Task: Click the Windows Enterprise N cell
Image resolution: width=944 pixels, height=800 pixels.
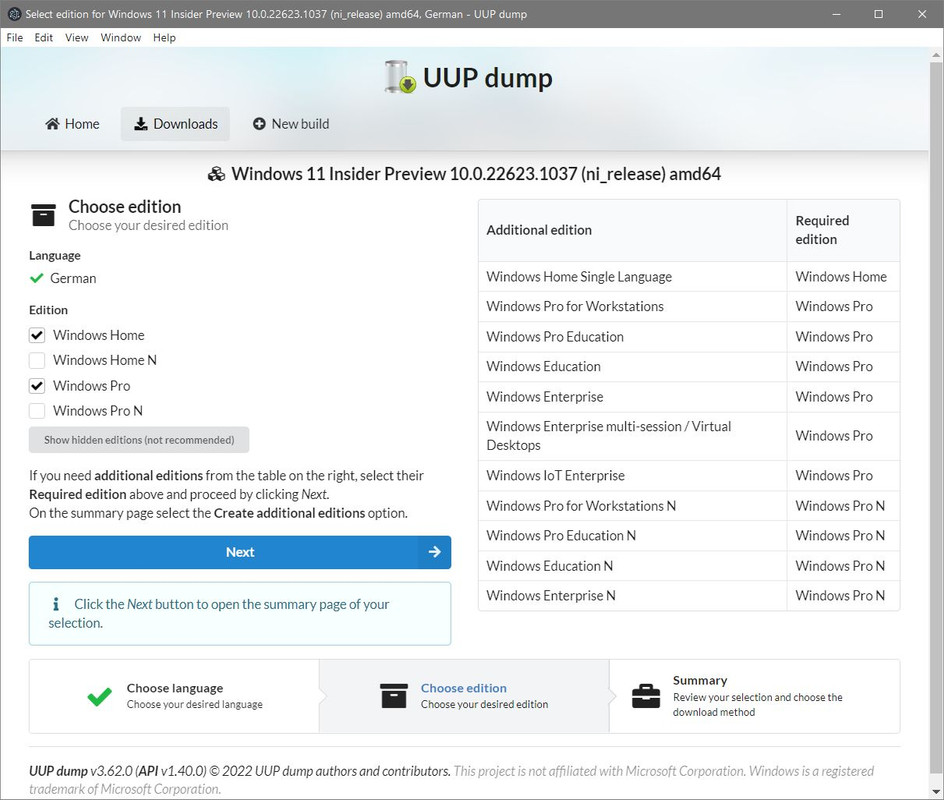Action: click(x=633, y=596)
